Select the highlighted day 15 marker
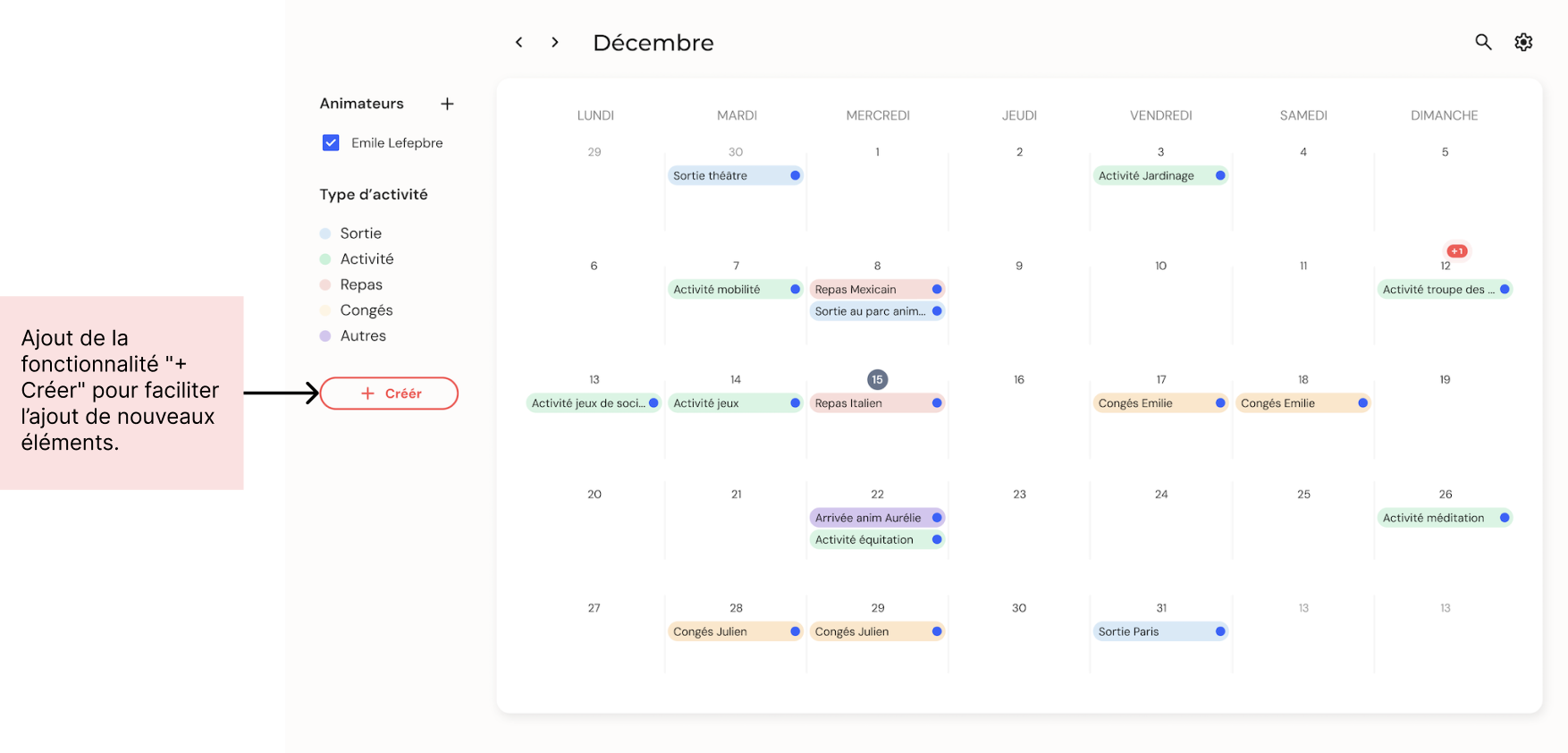Viewport: 1568px width, 753px height. (x=877, y=379)
